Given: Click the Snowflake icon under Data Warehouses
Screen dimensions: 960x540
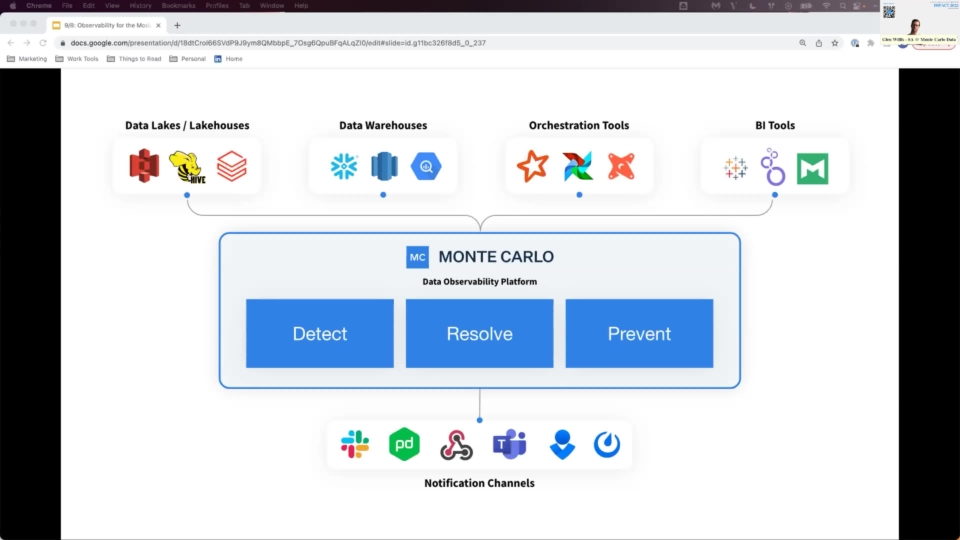Looking at the screenshot, I should tap(344, 166).
